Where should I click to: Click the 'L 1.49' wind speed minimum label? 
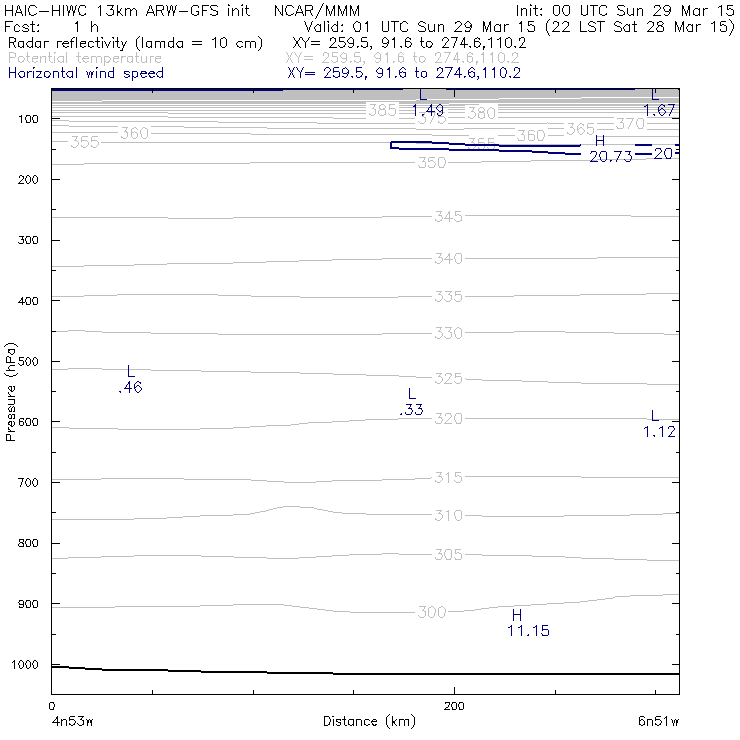pos(428,103)
